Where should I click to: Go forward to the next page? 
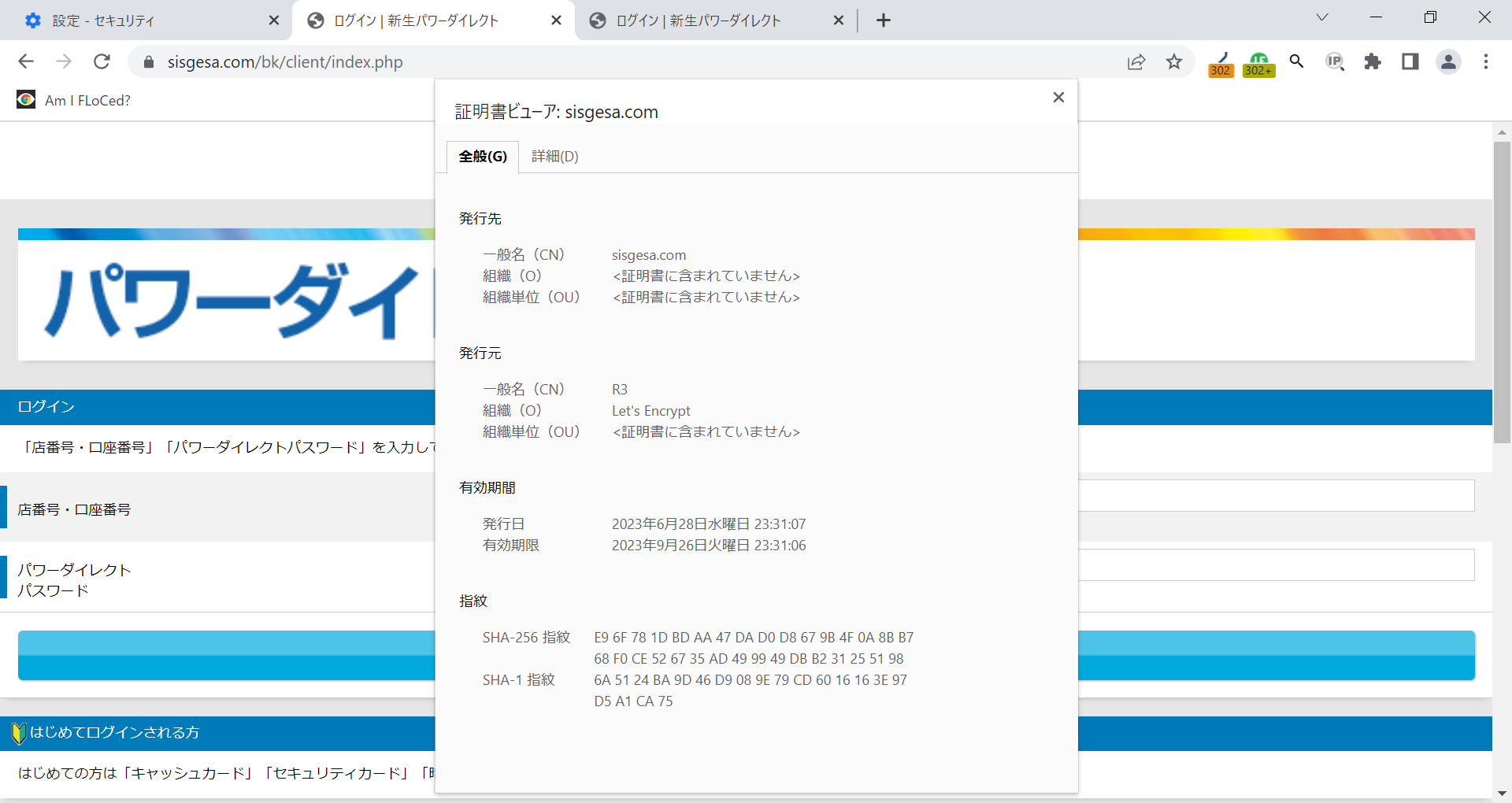tap(64, 61)
